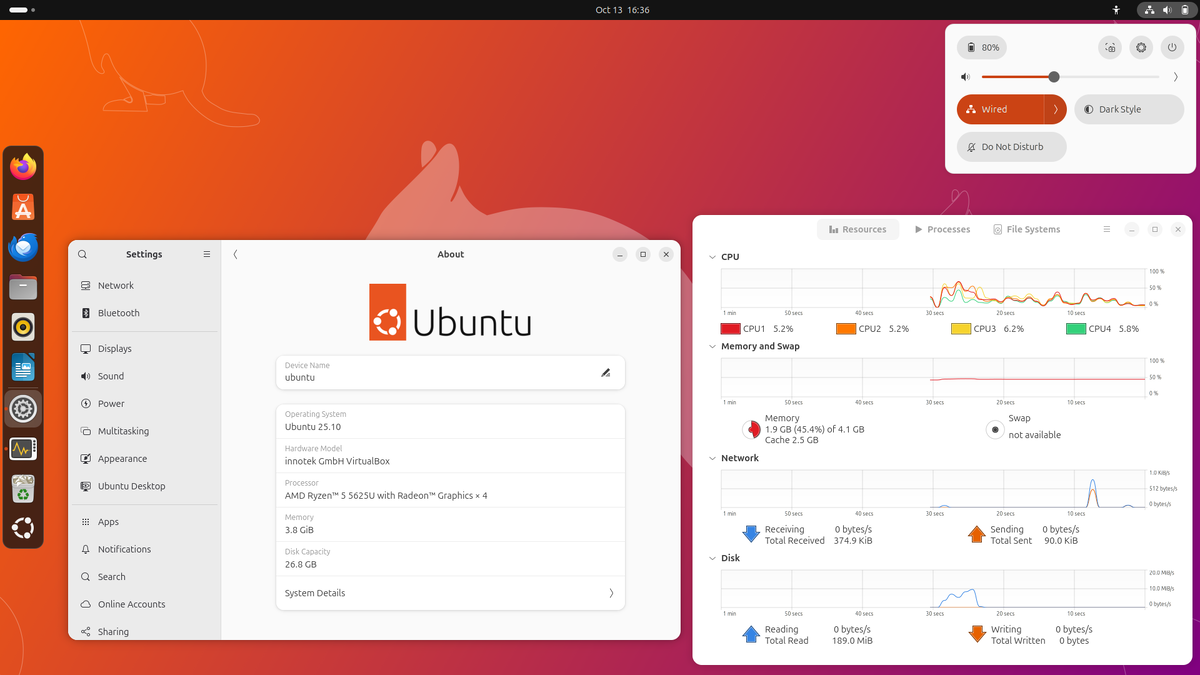The image size is (1200, 675).
Task: Open Apps settings in sidebar
Action: coord(144,522)
